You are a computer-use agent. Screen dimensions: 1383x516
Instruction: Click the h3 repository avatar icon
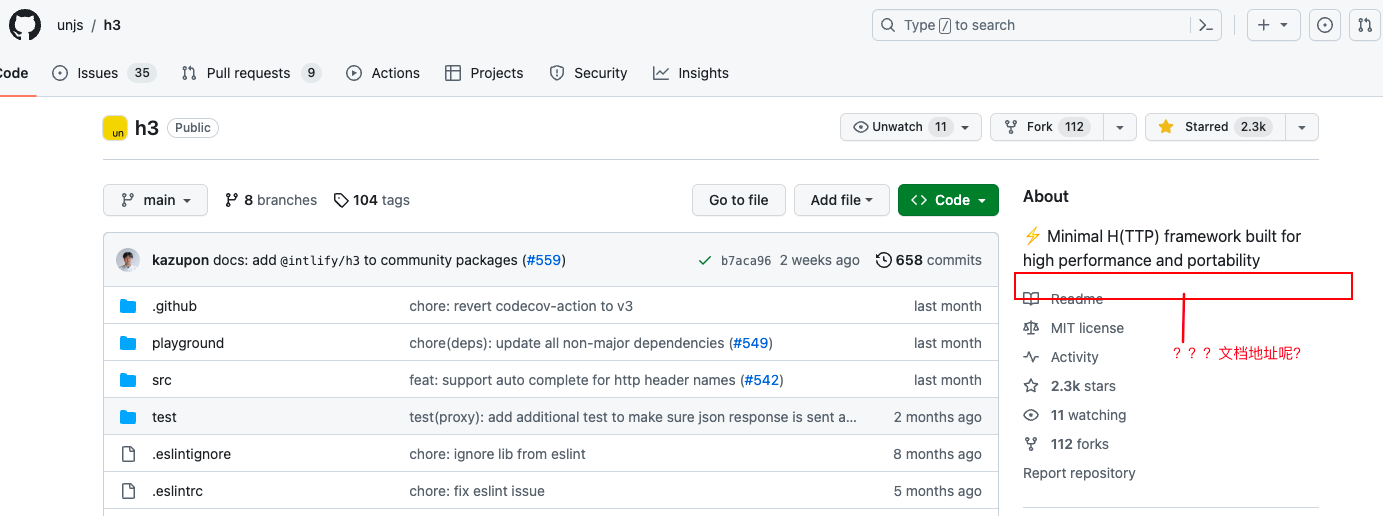pyautogui.click(x=115, y=128)
